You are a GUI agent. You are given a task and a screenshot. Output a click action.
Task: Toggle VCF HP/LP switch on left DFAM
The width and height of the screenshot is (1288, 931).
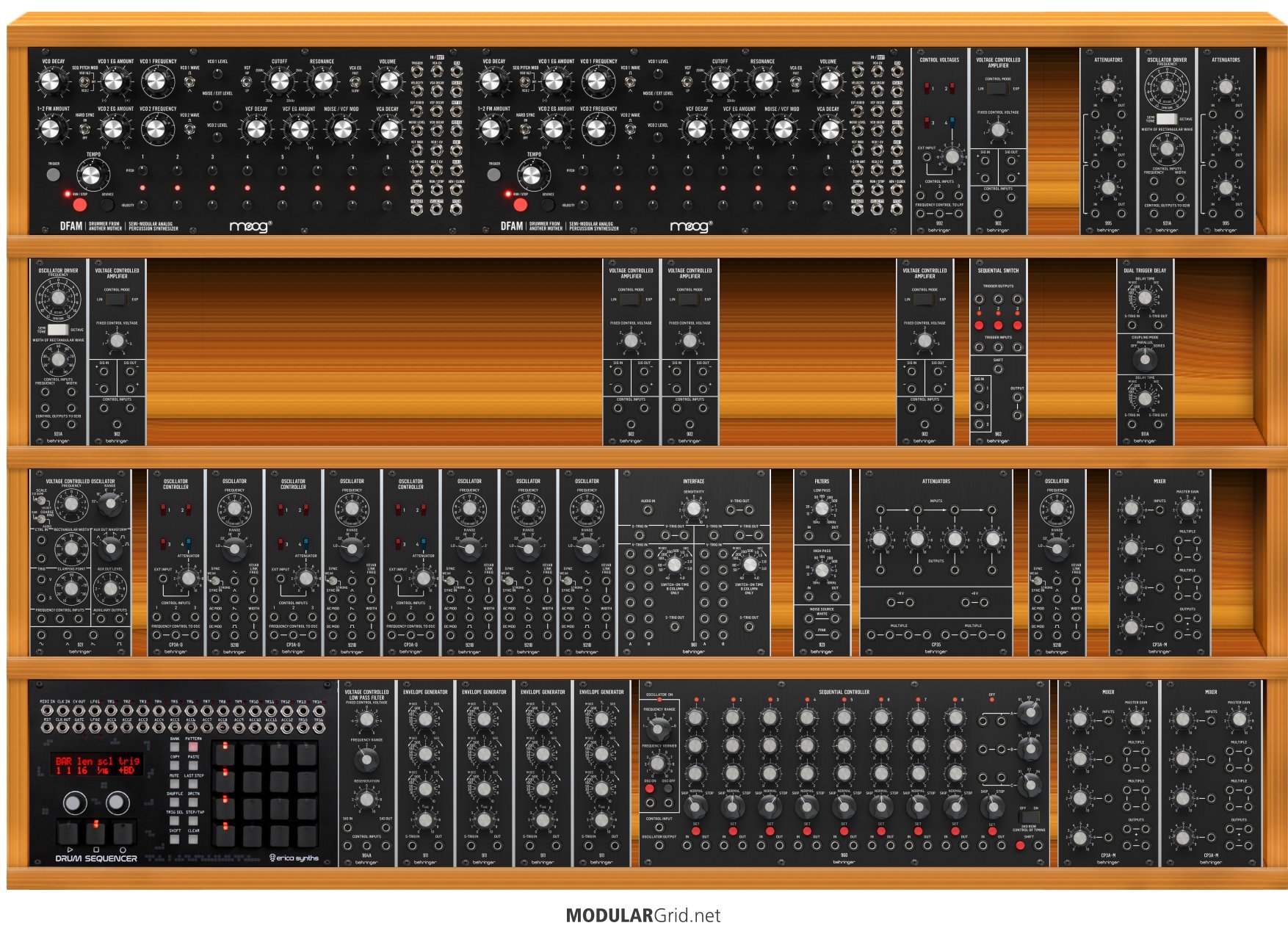click(248, 82)
